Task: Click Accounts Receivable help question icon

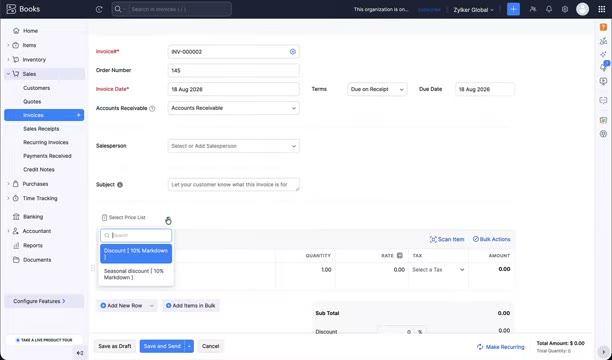Action: [152, 109]
